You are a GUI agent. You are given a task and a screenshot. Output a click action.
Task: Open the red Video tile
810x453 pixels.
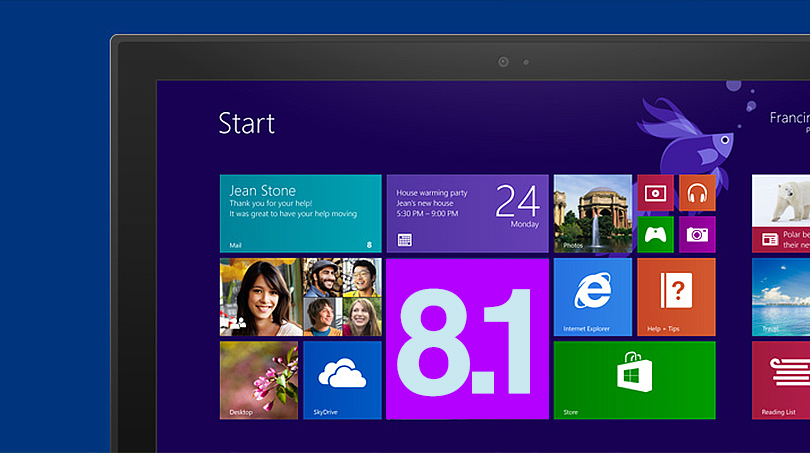[x=655, y=192]
